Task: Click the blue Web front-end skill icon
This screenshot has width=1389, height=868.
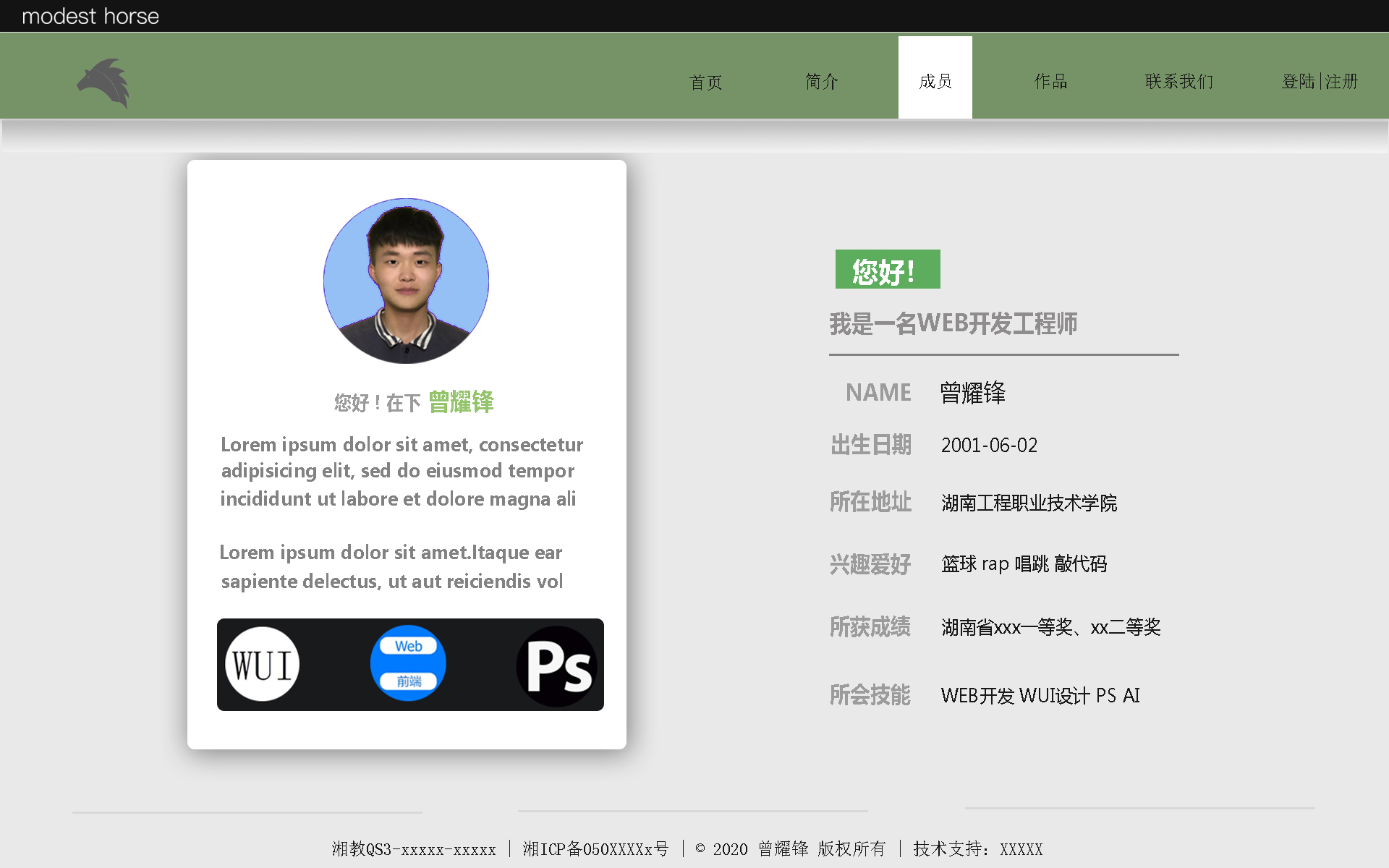Action: (x=408, y=663)
